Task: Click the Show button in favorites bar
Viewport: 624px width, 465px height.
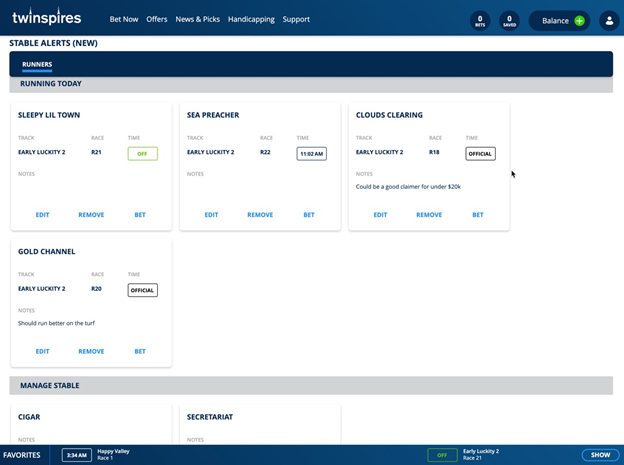Action: pyautogui.click(x=600, y=455)
